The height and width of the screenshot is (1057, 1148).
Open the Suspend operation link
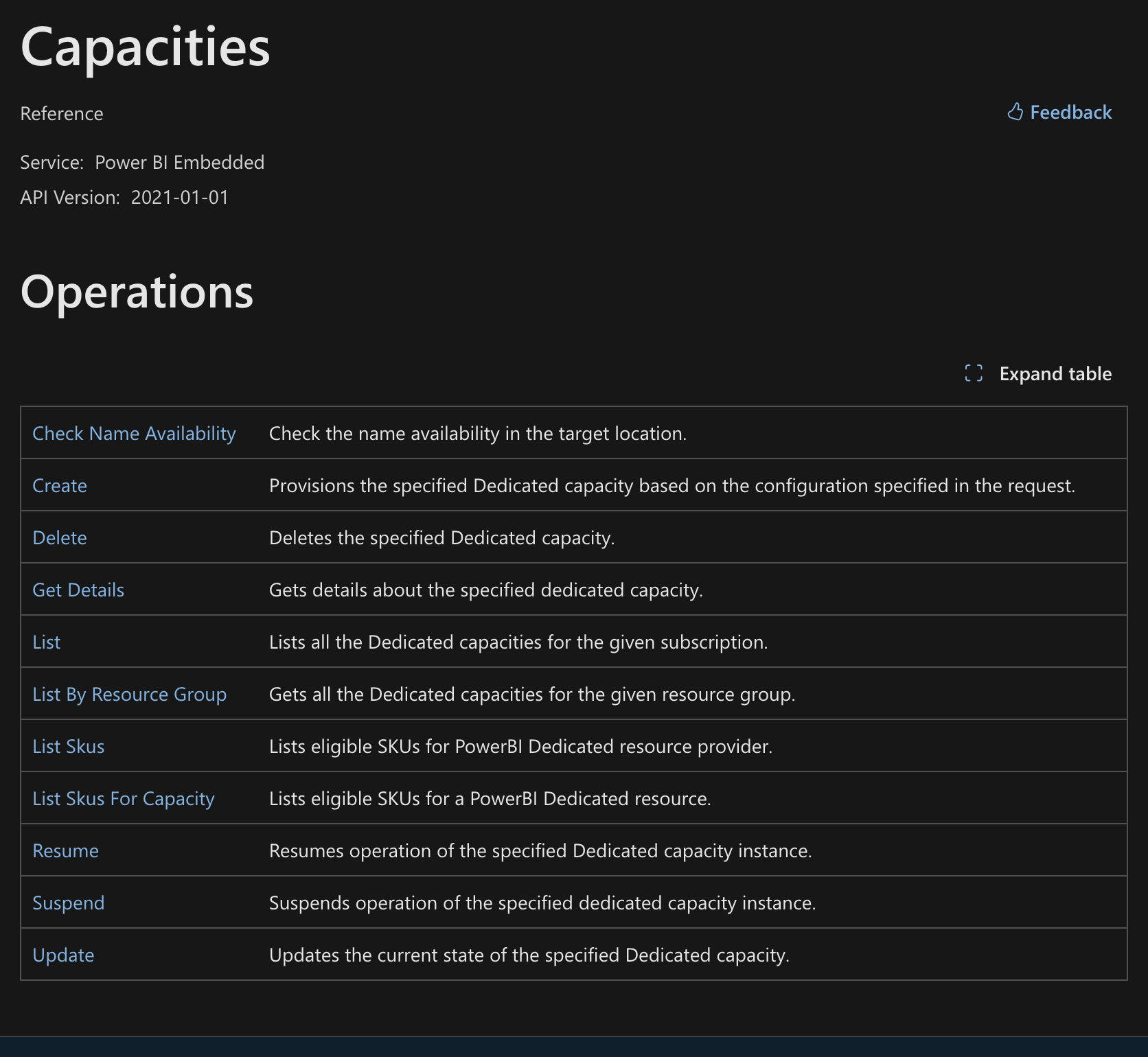pyautogui.click(x=69, y=903)
